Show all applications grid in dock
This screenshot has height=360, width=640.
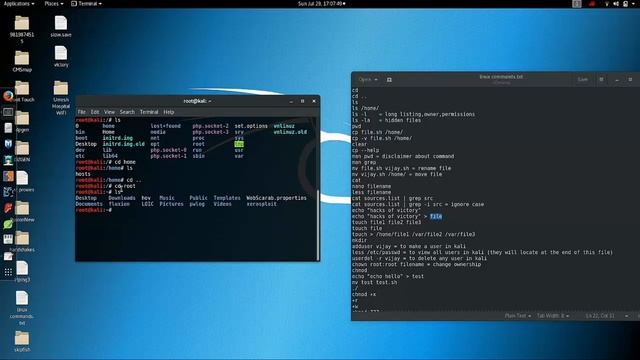(8, 272)
